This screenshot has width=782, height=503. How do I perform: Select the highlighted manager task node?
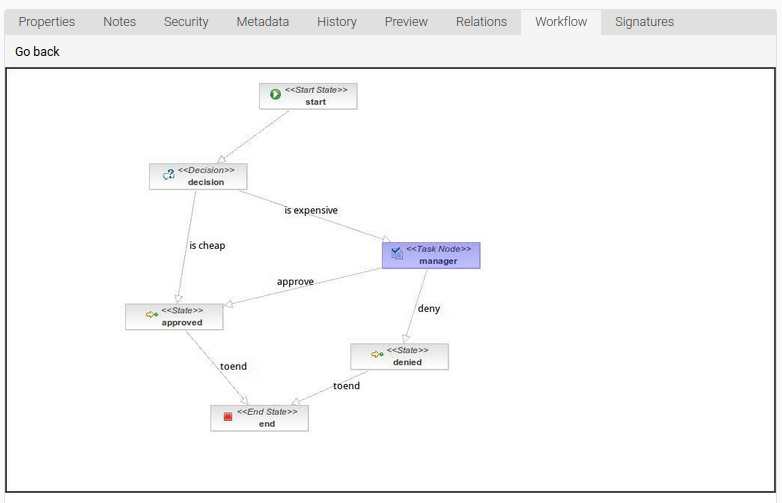[x=431, y=255]
